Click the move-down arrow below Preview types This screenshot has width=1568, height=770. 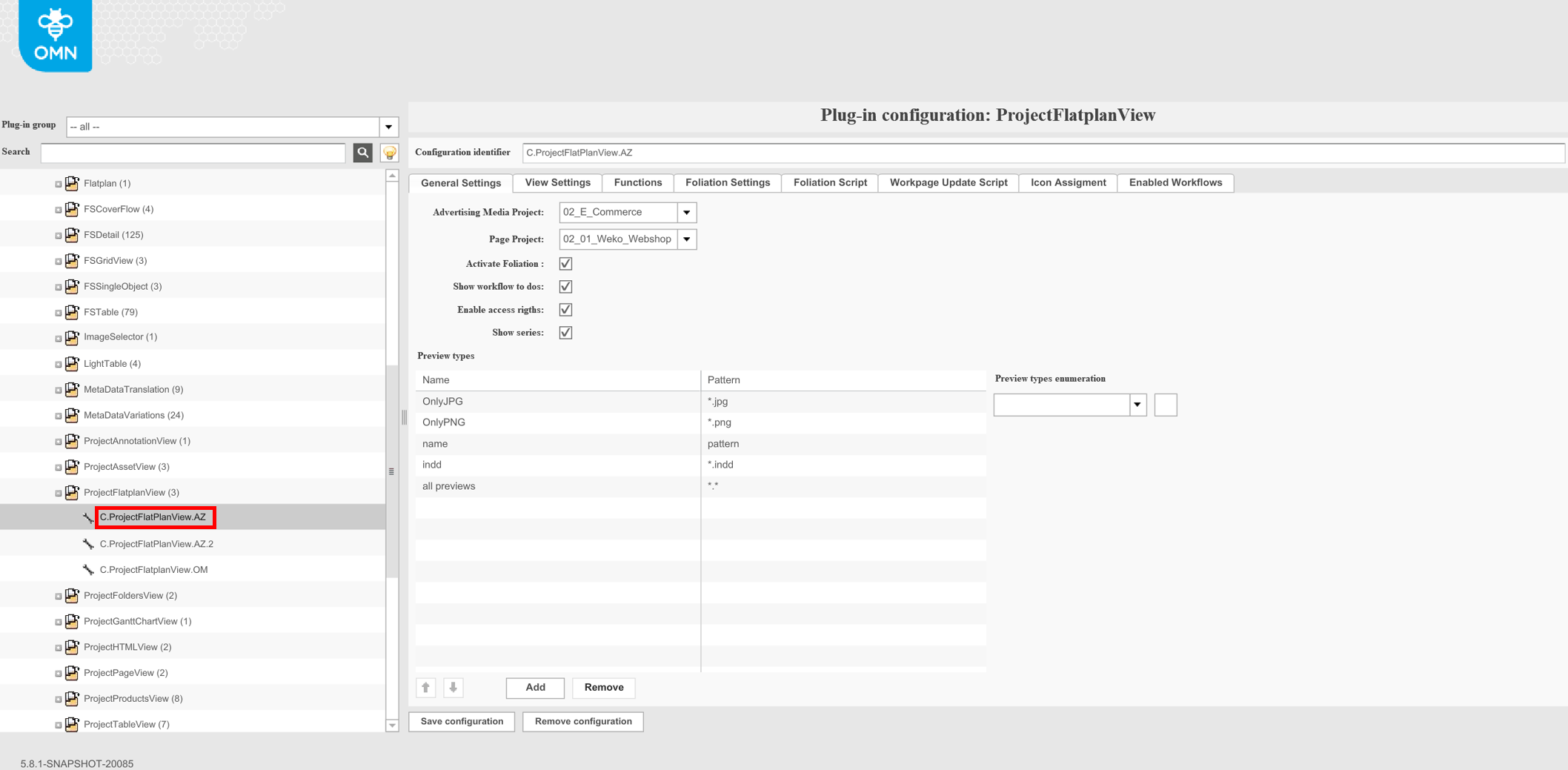tap(453, 688)
